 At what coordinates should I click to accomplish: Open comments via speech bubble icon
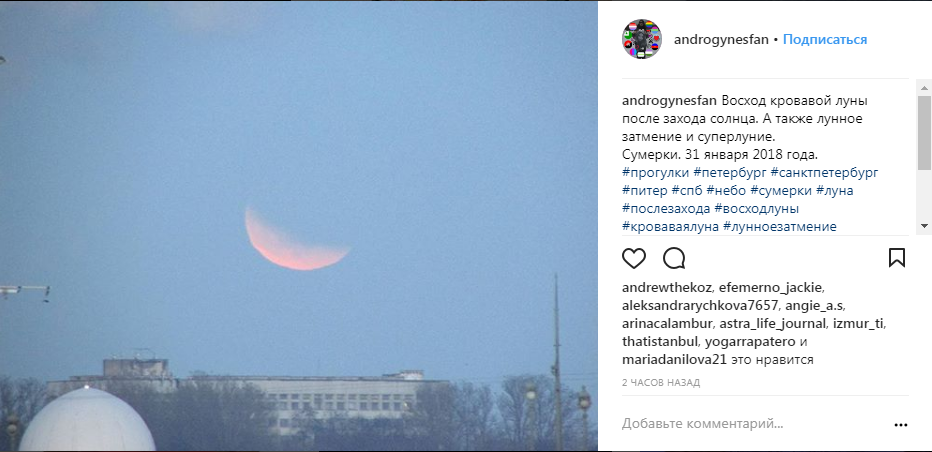click(674, 258)
